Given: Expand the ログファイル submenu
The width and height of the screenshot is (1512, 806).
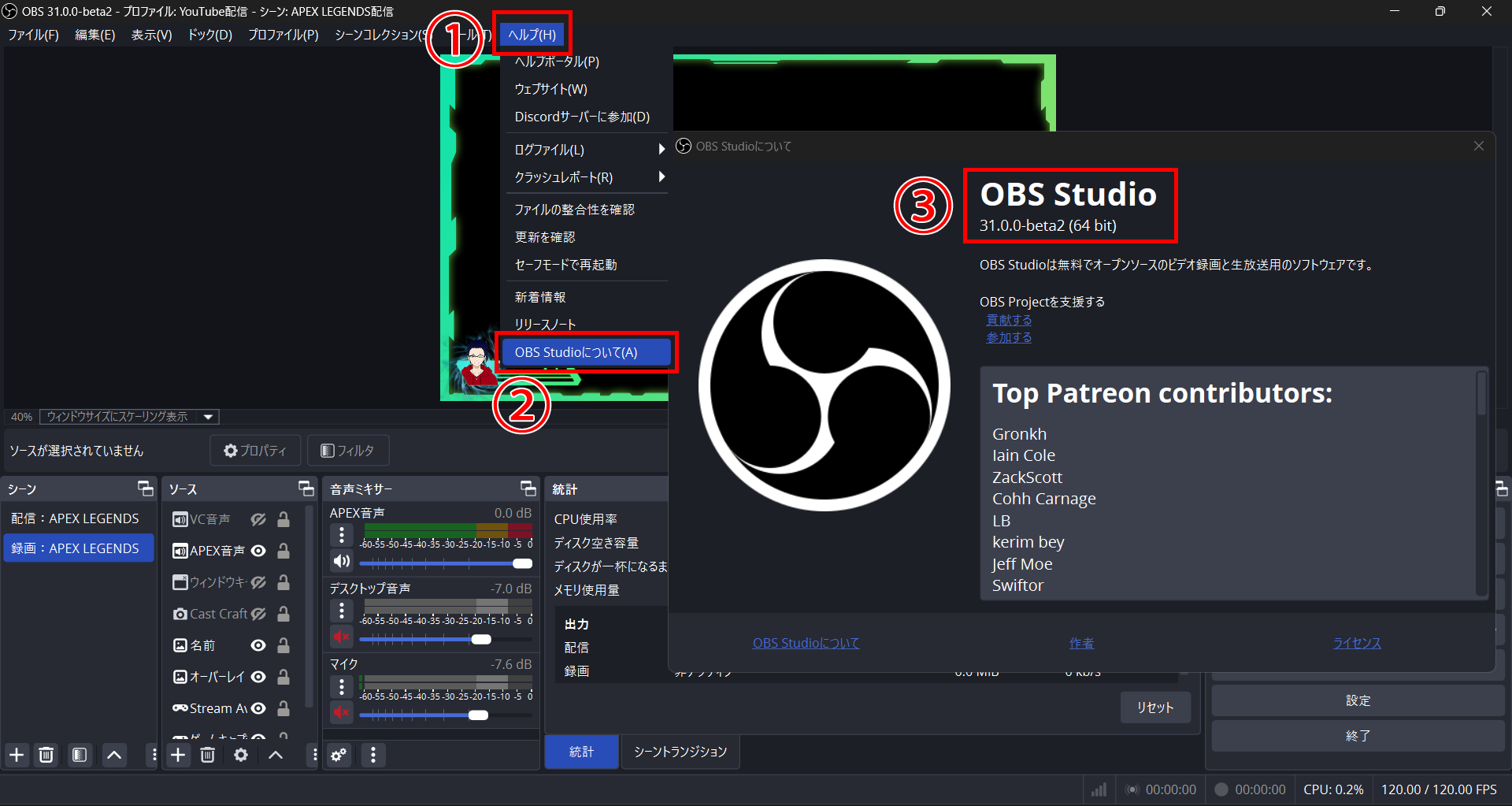Looking at the screenshot, I should pyautogui.click(x=586, y=150).
